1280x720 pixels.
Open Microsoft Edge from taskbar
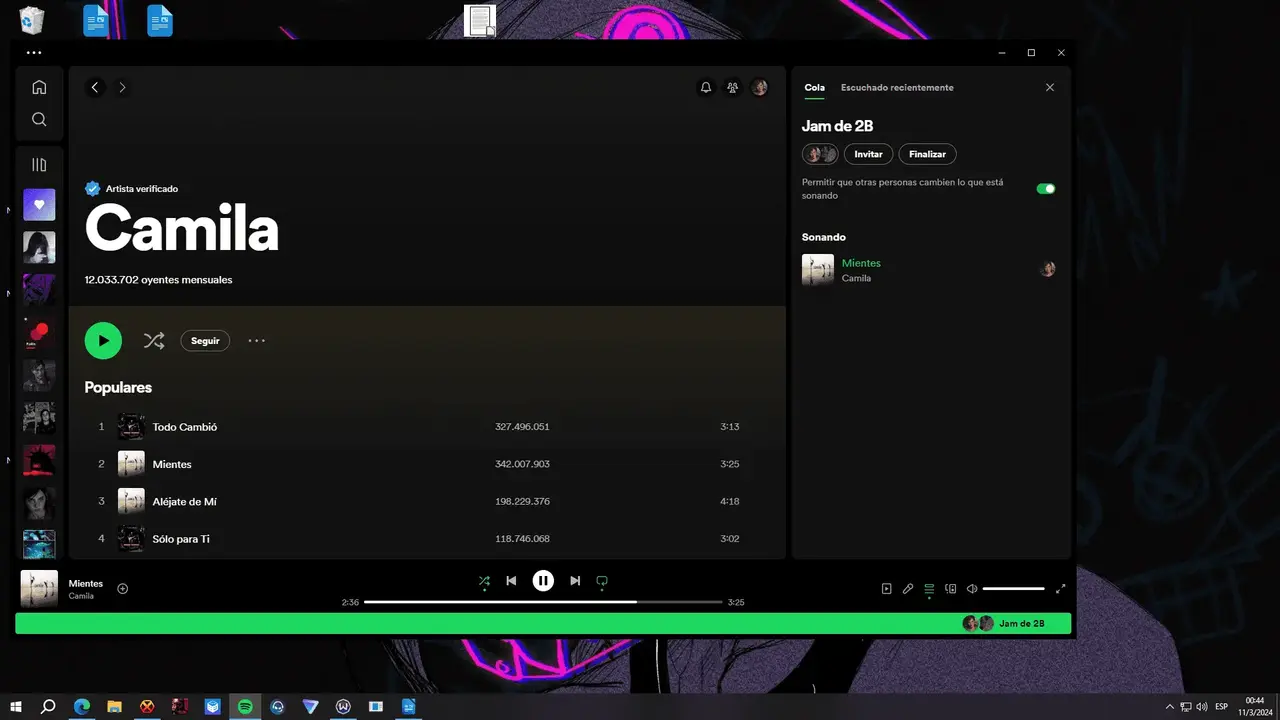pos(82,707)
